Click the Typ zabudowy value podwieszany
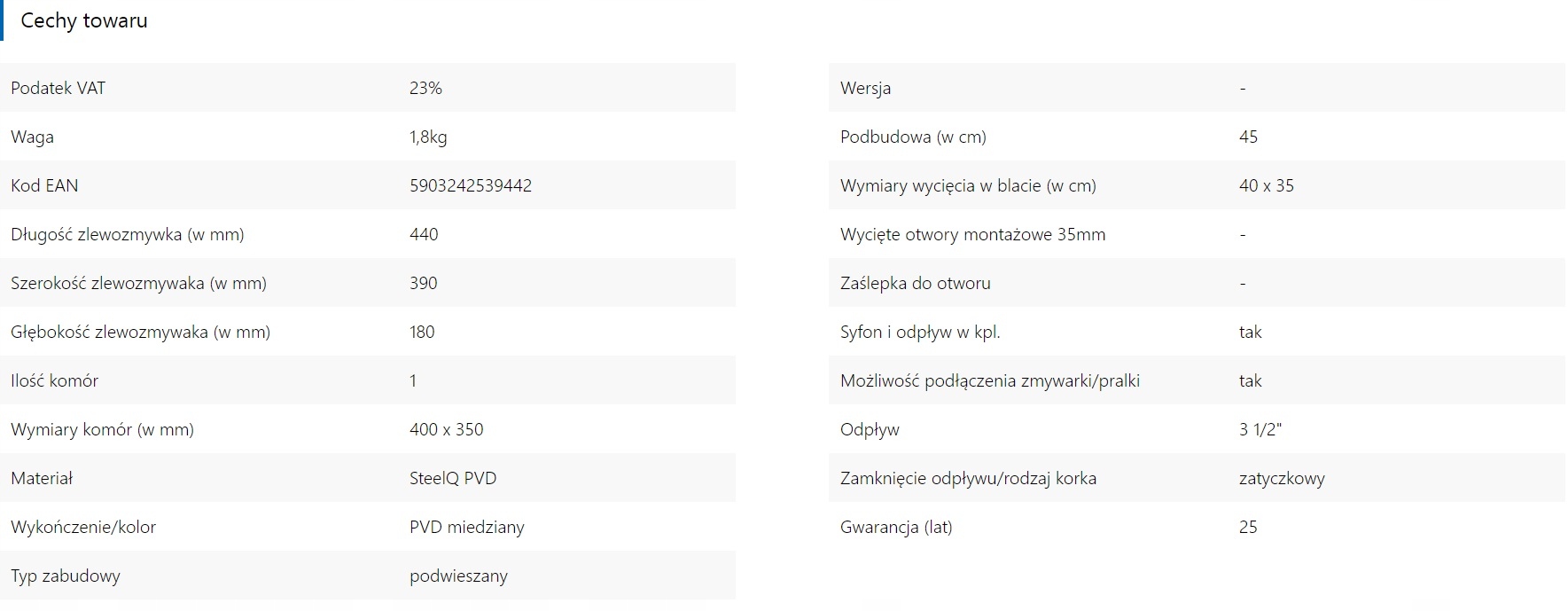1568x611 pixels. [458, 576]
